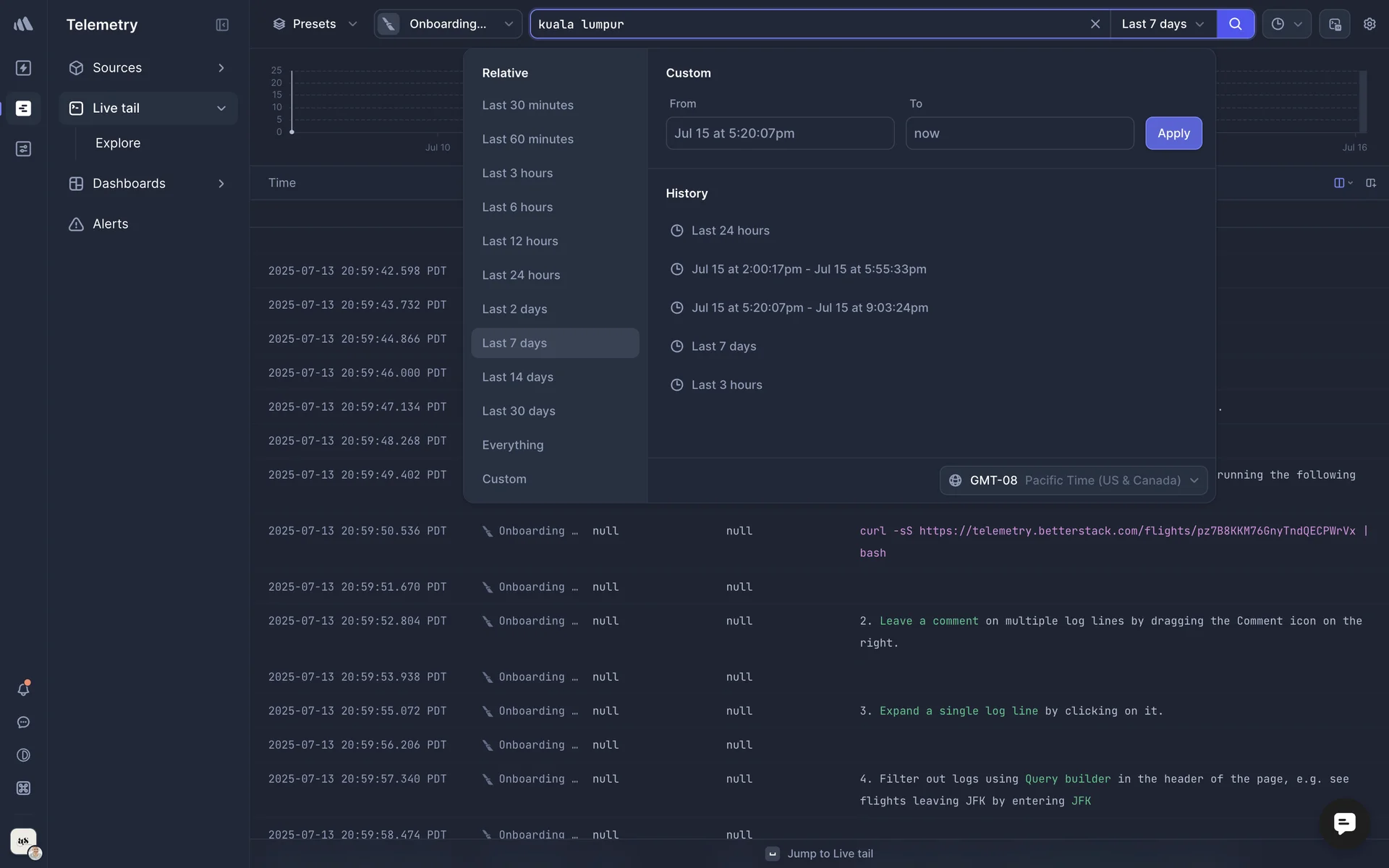This screenshot has width=1389, height=868.
Task: Collapse the Telemetry sidebar panel
Action: (x=222, y=25)
